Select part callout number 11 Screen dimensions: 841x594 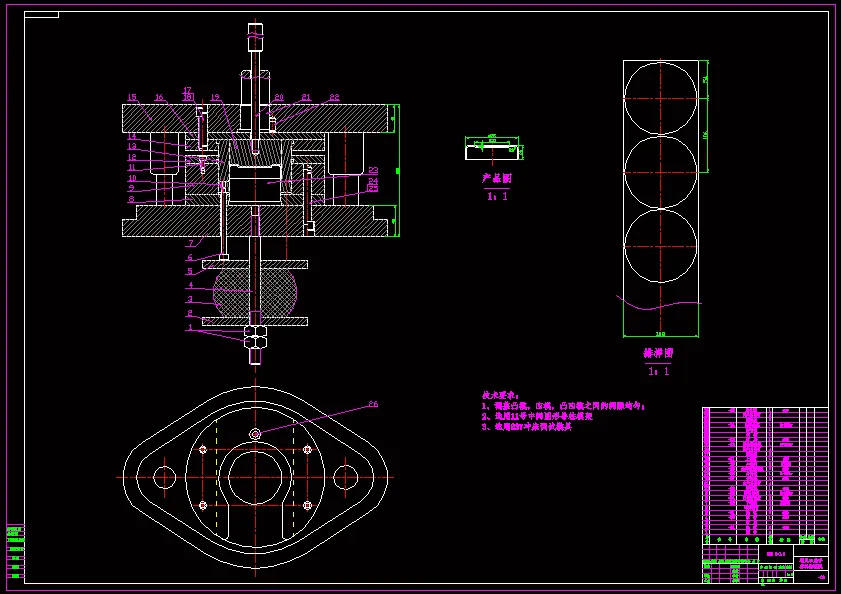pos(132,167)
